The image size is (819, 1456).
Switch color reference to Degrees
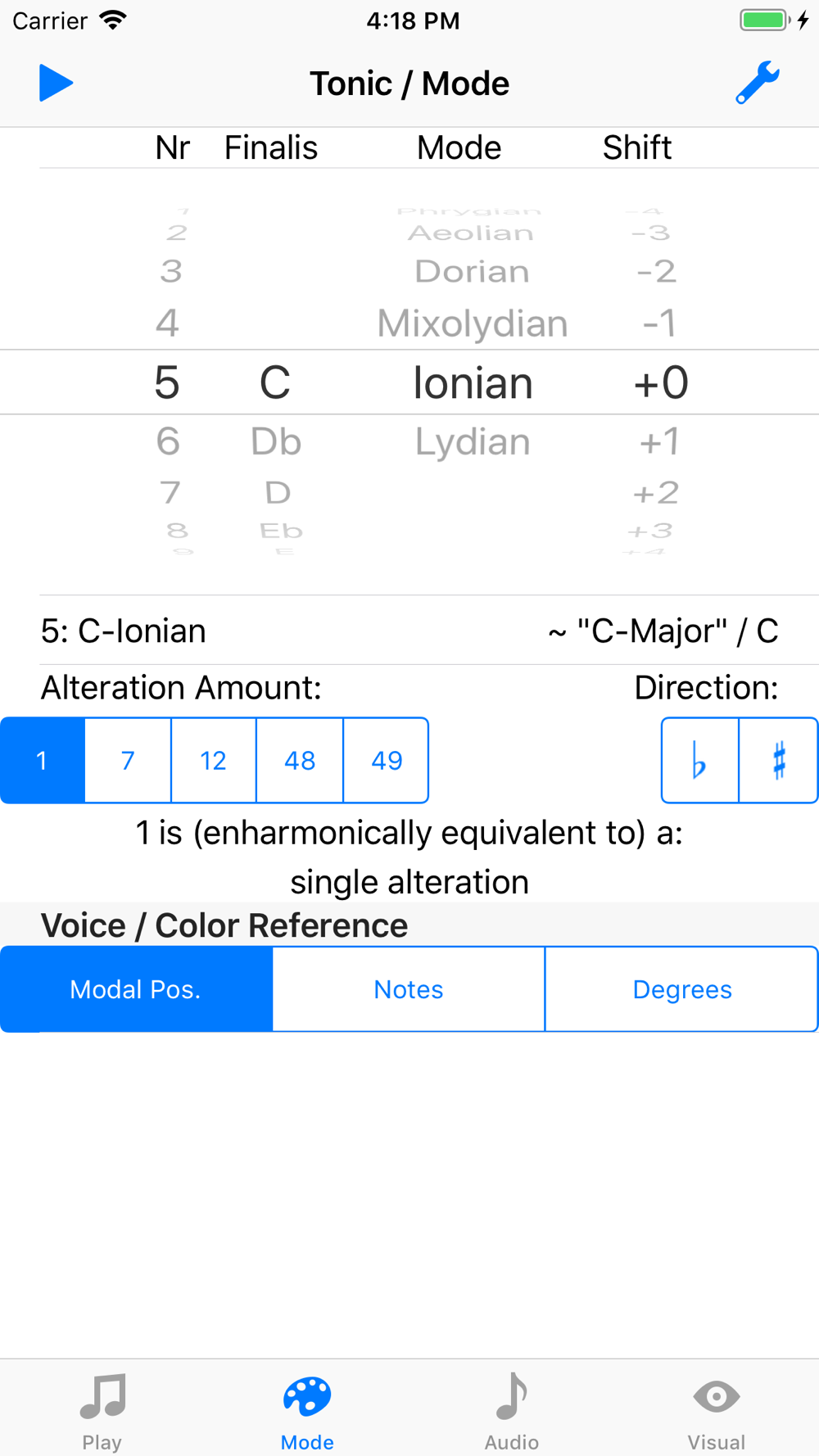coord(681,989)
